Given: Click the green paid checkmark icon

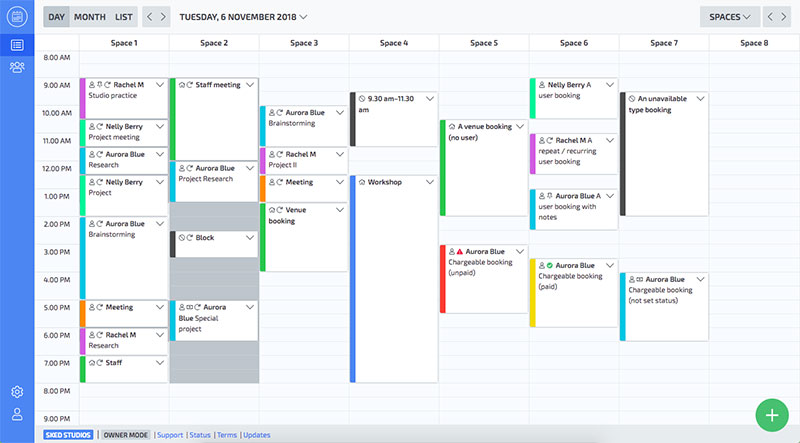Looking at the screenshot, I should pyautogui.click(x=549, y=265).
